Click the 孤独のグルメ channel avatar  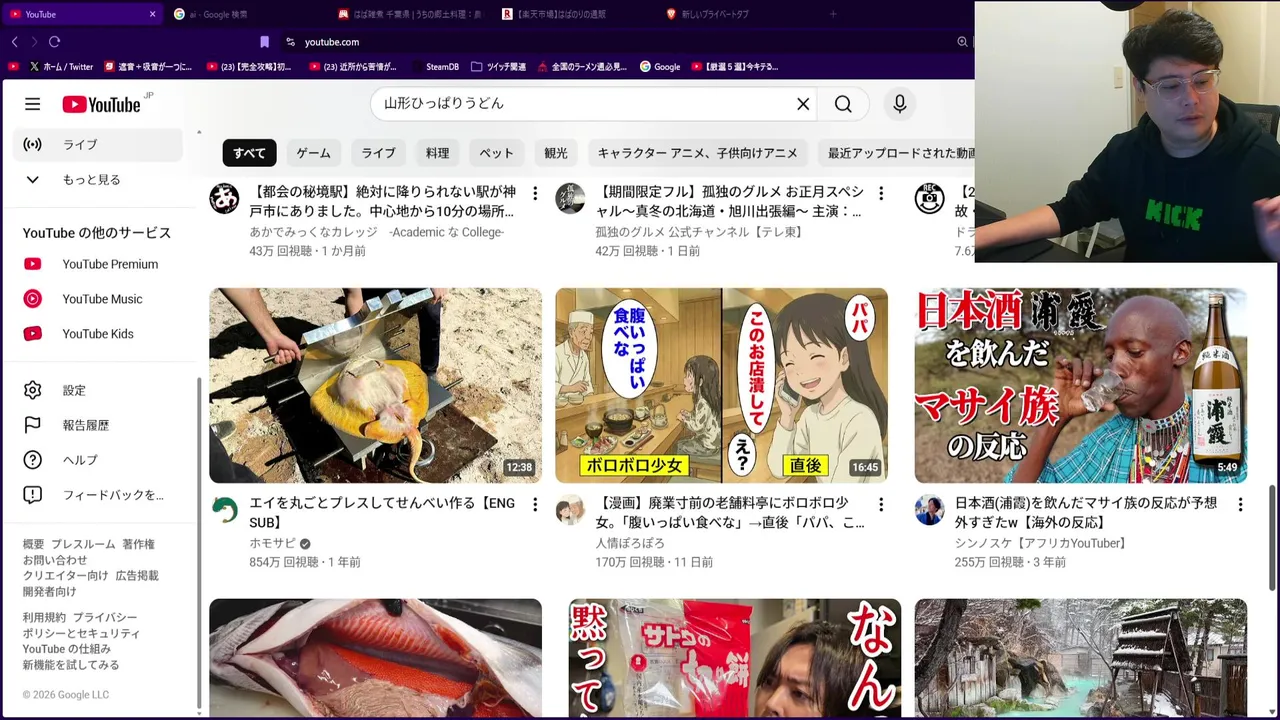point(570,198)
